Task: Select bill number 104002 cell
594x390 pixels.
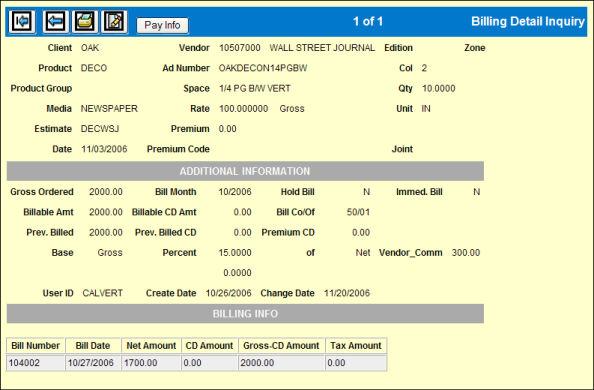Action: pos(36,363)
